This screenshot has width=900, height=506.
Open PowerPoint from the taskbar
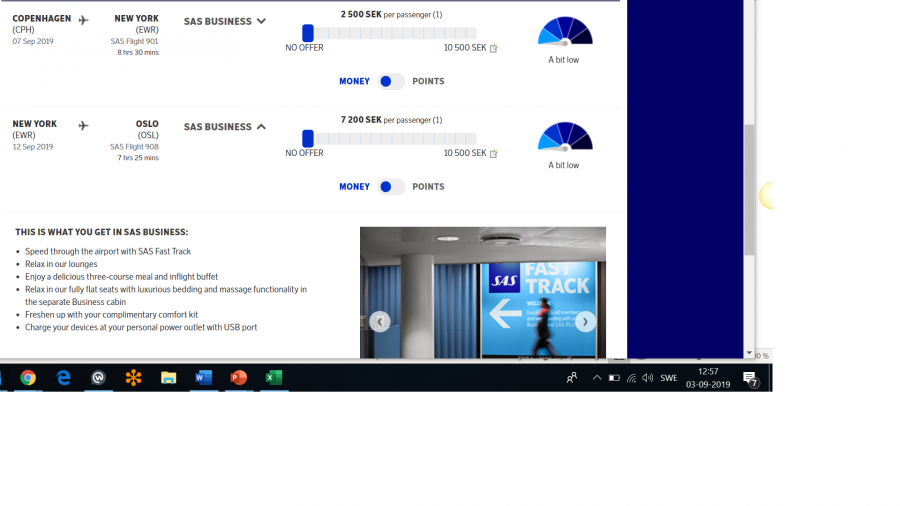pos(238,377)
